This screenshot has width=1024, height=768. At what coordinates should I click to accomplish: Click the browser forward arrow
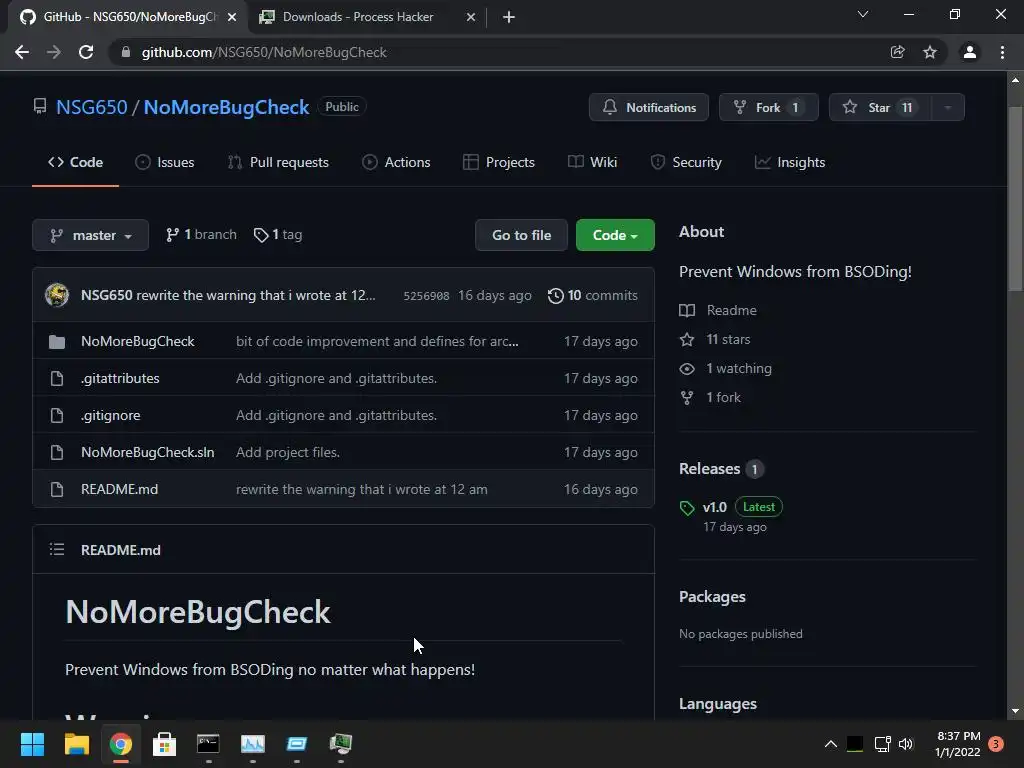[x=54, y=52]
